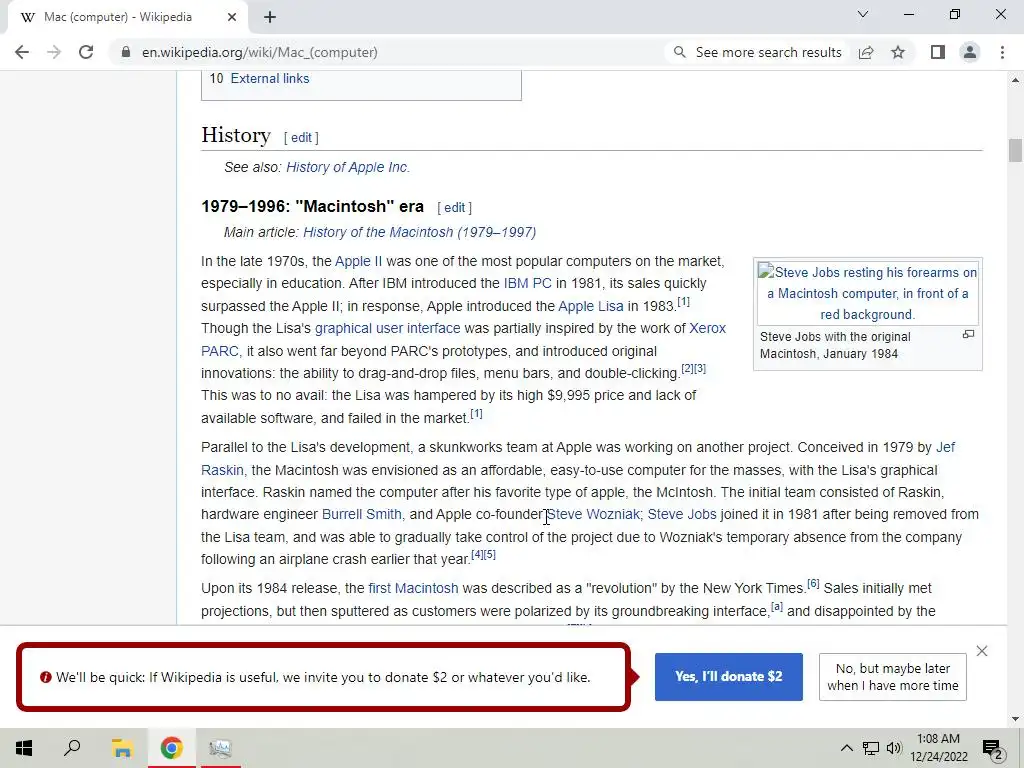
Task: Jump to citation [5] after earlier that year
Action: click(490, 554)
